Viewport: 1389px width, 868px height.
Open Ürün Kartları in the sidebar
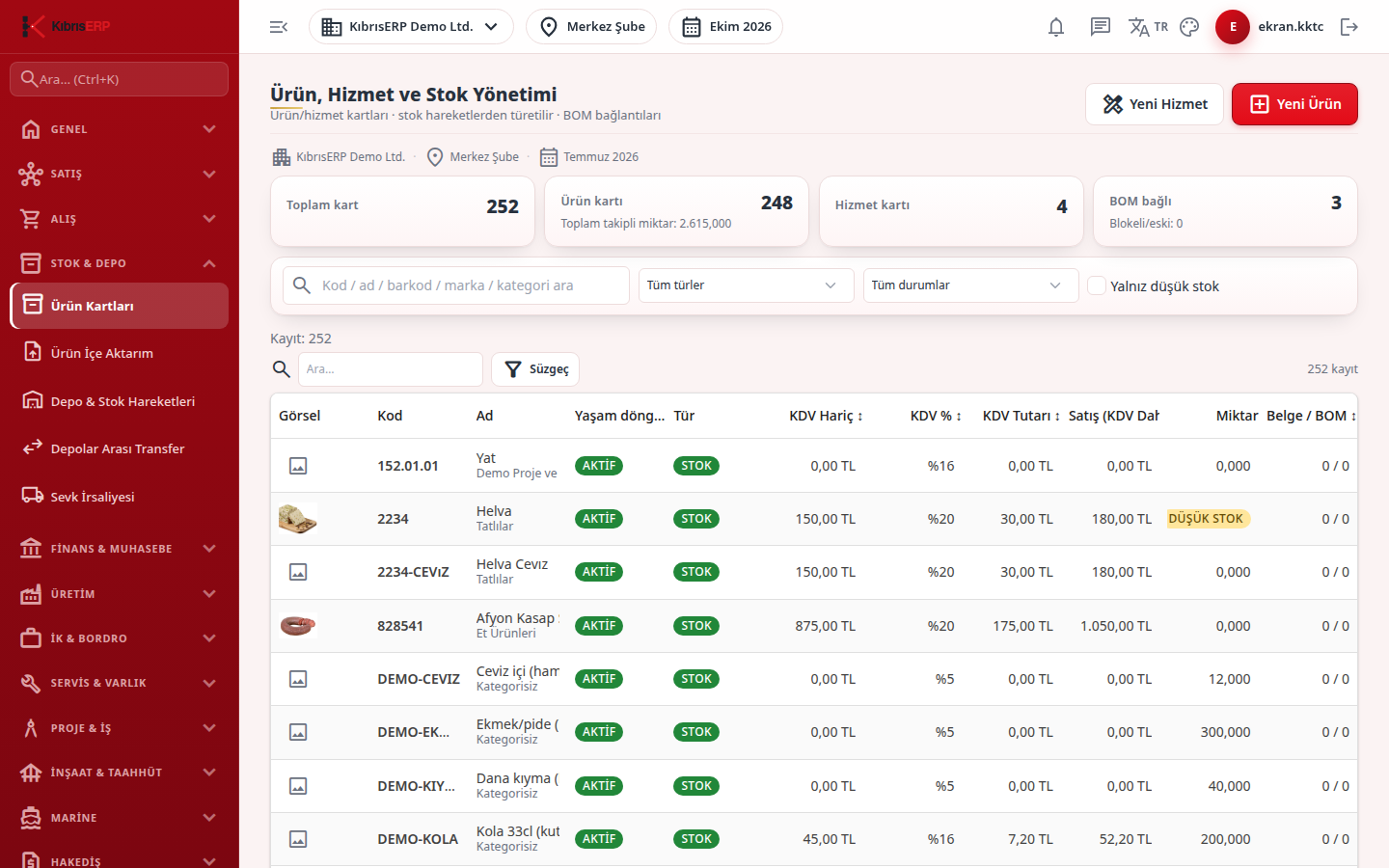pyautogui.click(x=120, y=306)
